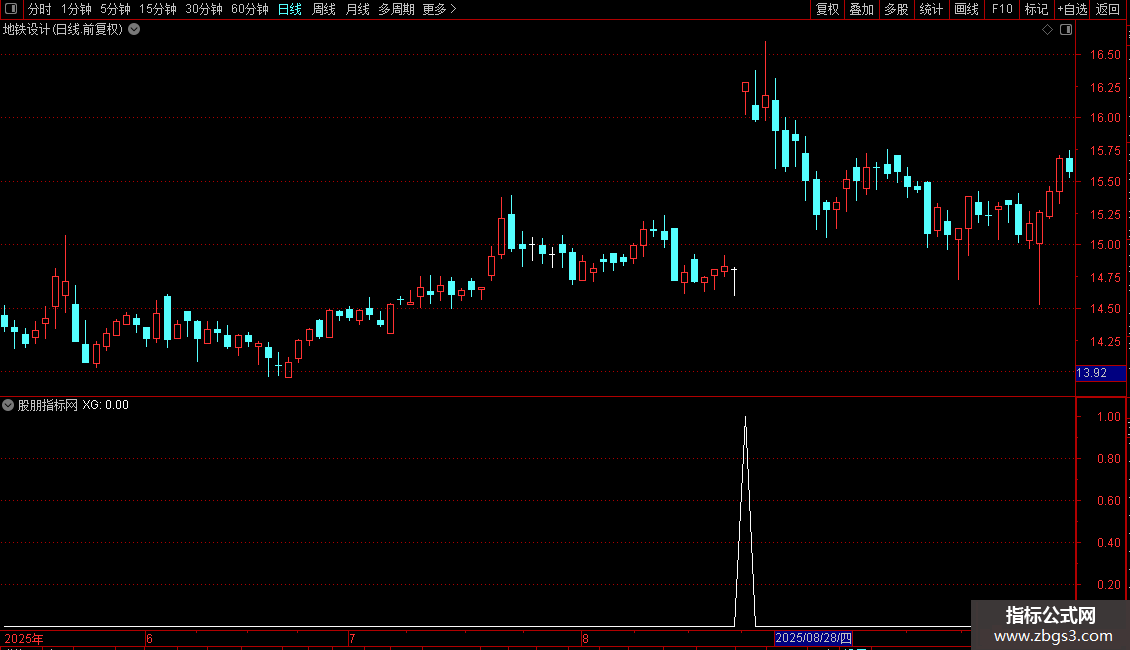1130x650 pixels.
Task: Open the 统计 statistics tool
Action: tap(931, 9)
